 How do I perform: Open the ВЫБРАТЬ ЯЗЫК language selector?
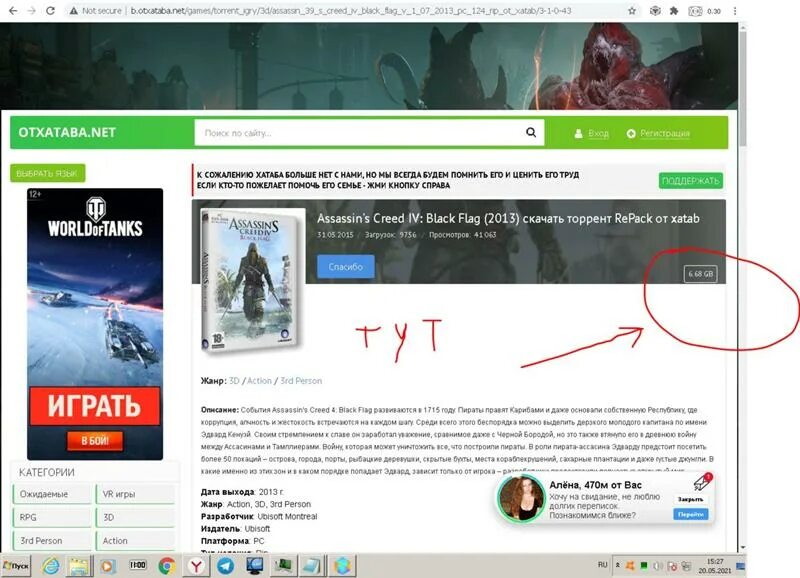pyautogui.click(x=47, y=173)
